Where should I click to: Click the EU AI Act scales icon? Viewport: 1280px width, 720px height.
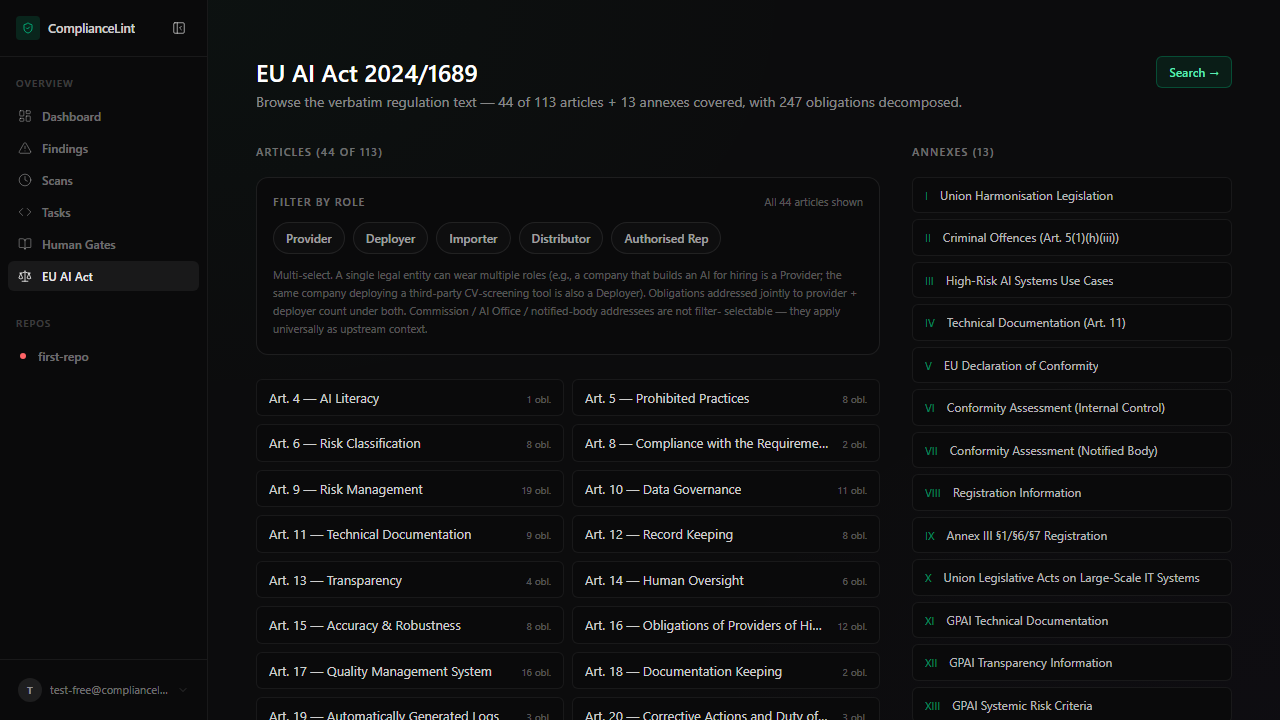click(x=25, y=277)
